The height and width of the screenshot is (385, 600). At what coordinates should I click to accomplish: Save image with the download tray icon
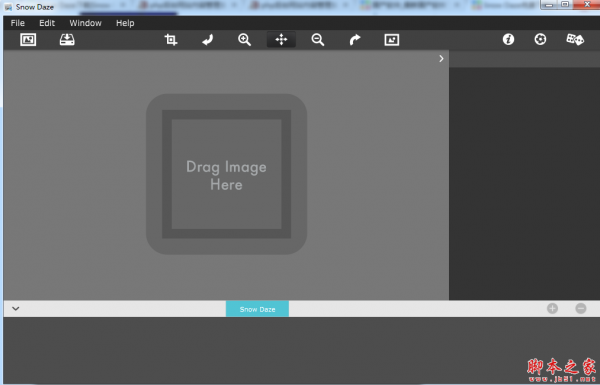tap(67, 39)
